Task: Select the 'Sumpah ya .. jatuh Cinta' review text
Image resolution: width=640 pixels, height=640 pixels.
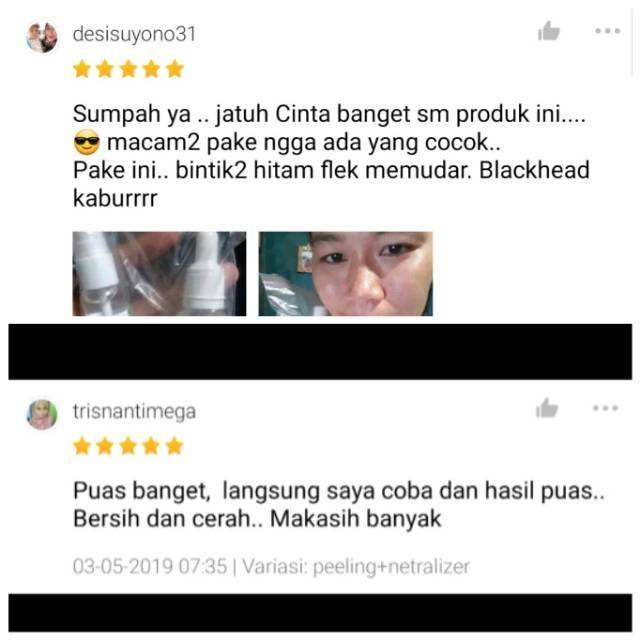Action: click(x=331, y=156)
